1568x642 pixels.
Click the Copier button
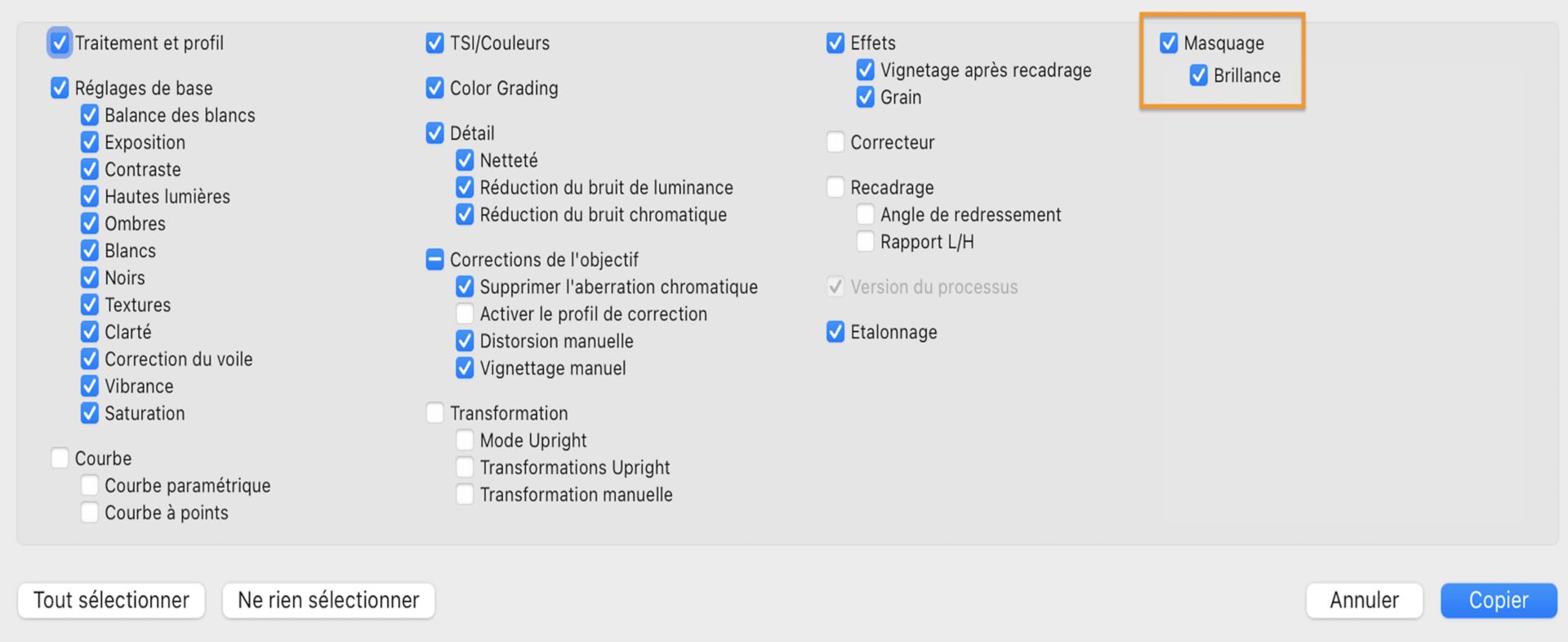click(1498, 600)
